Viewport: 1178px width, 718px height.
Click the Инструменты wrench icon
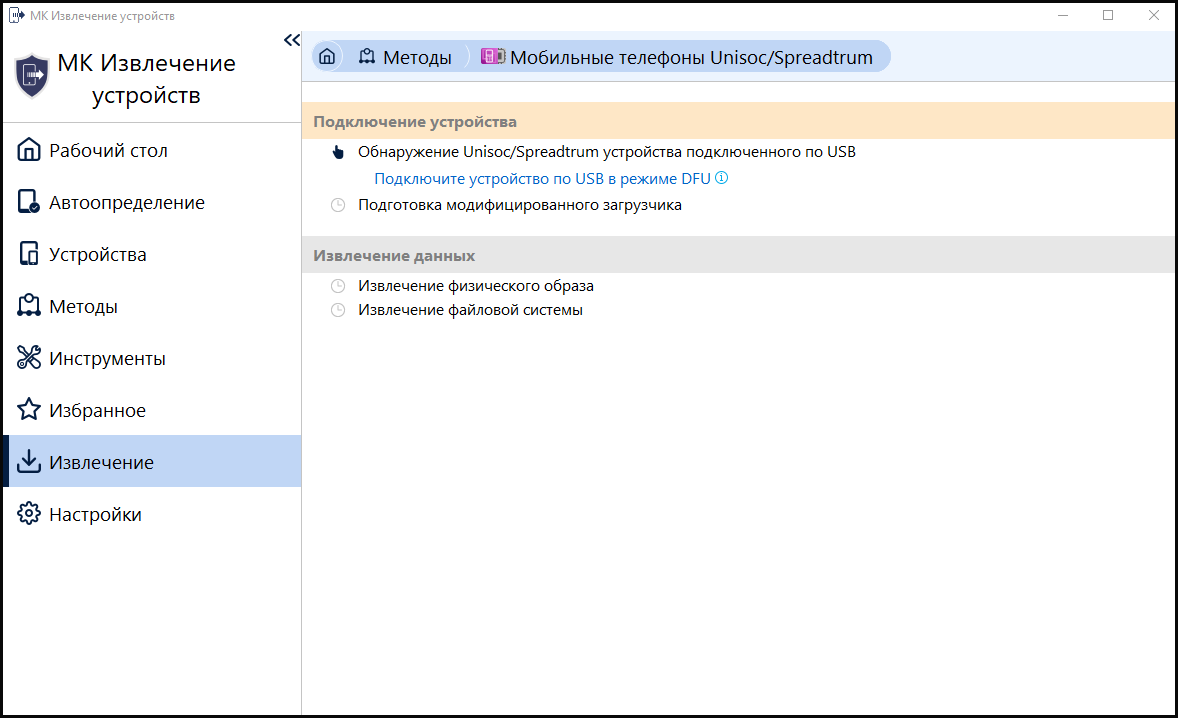29,359
